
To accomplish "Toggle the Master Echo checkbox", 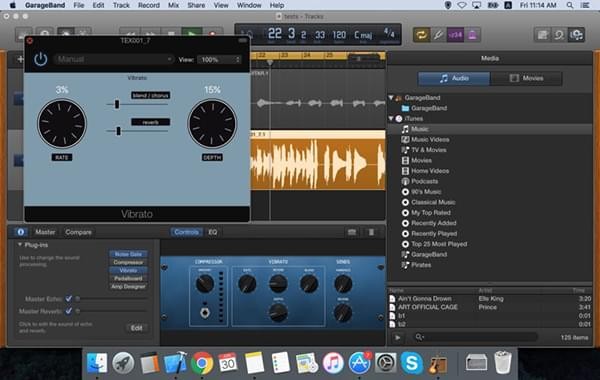I will point(68,298).
